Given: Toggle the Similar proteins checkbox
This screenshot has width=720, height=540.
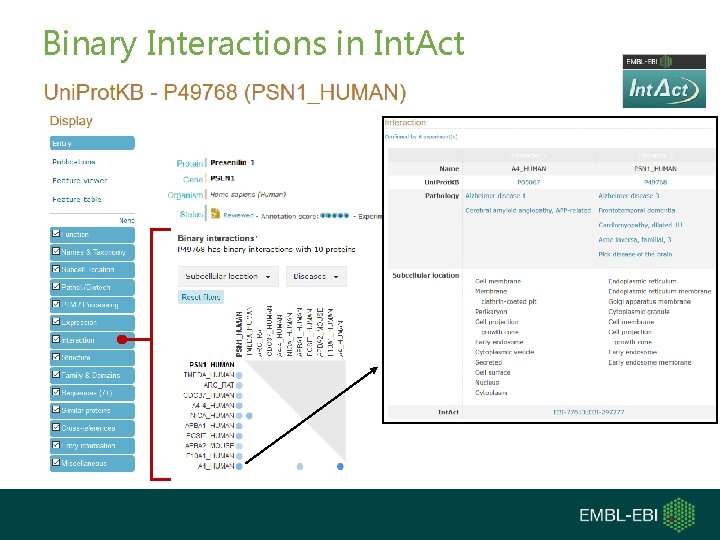Looking at the screenshot, I should pos(56,410).
